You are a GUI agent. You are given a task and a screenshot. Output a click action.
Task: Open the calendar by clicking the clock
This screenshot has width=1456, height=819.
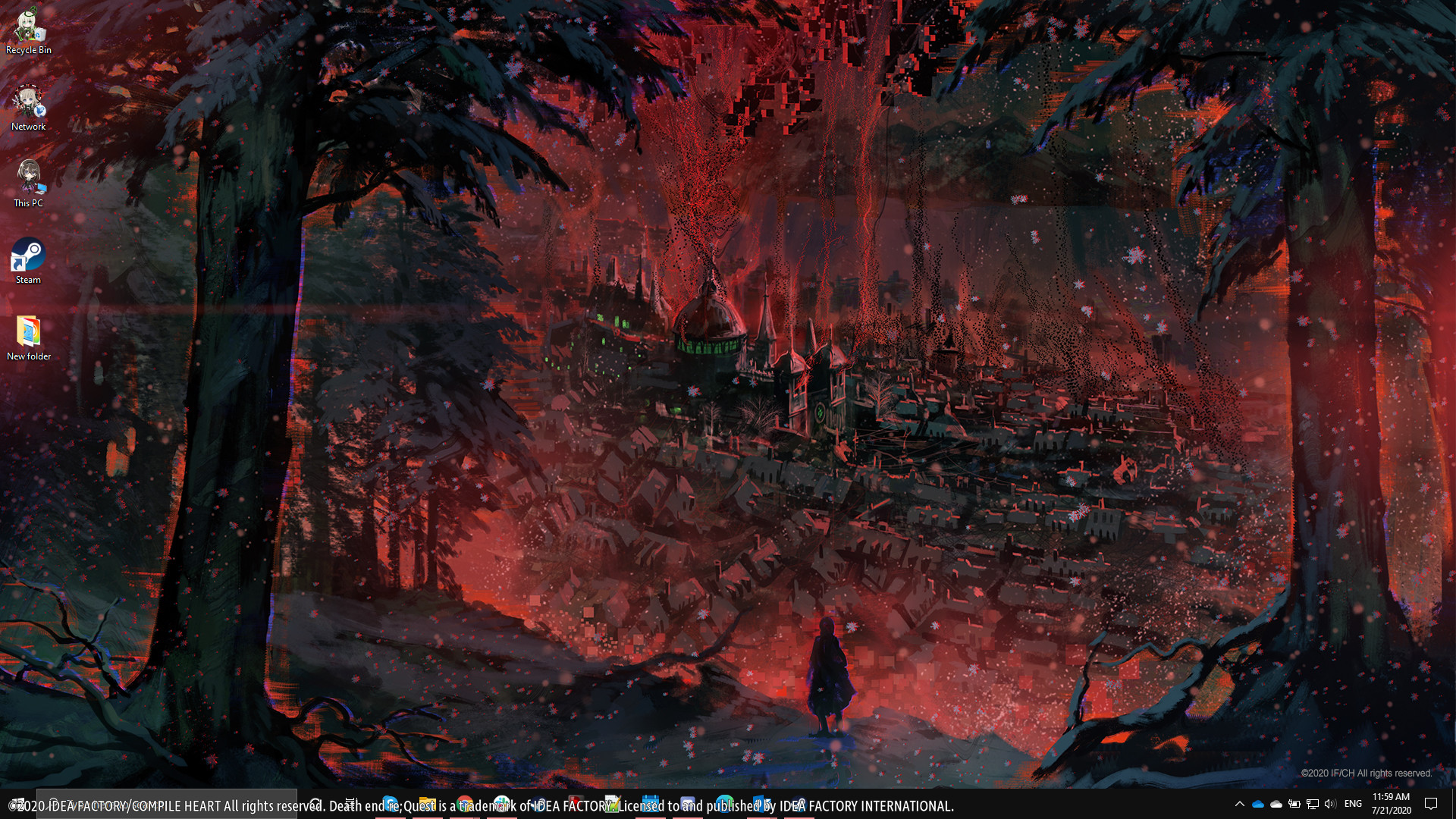click(x=1390, y=804)
